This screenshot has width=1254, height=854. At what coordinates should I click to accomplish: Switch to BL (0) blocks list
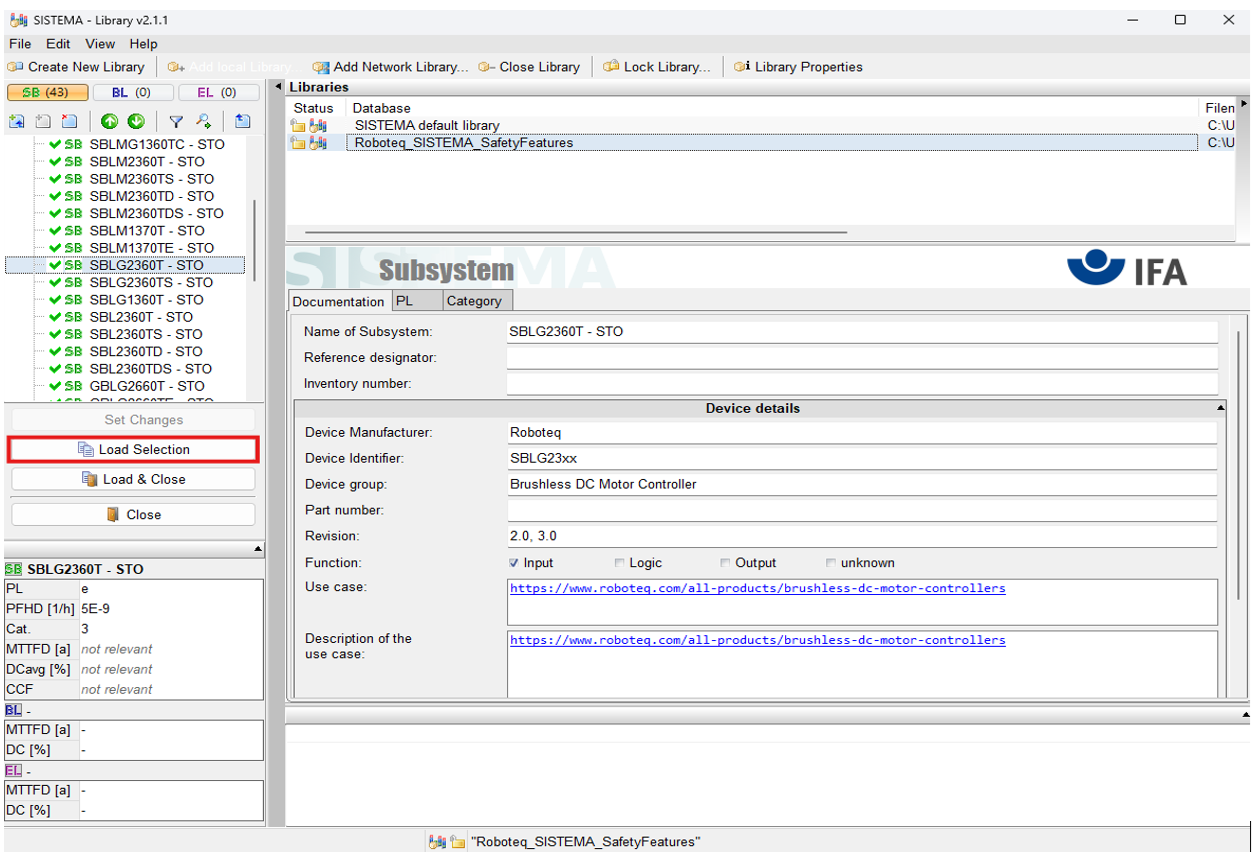131,93
